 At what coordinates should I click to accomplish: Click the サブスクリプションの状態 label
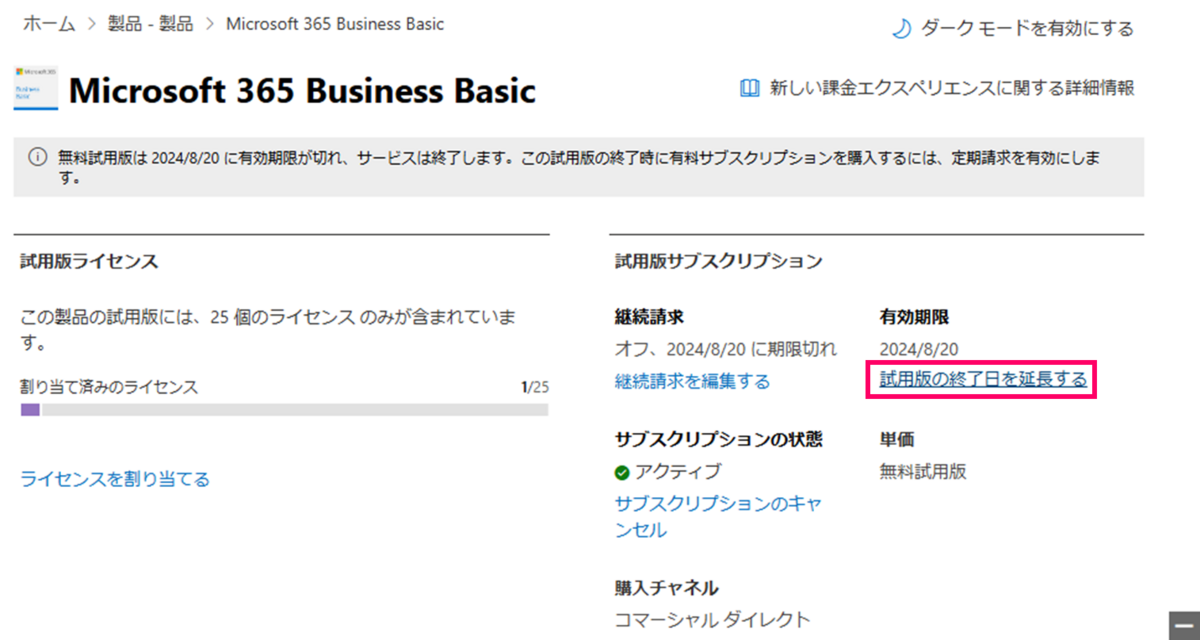718,439
